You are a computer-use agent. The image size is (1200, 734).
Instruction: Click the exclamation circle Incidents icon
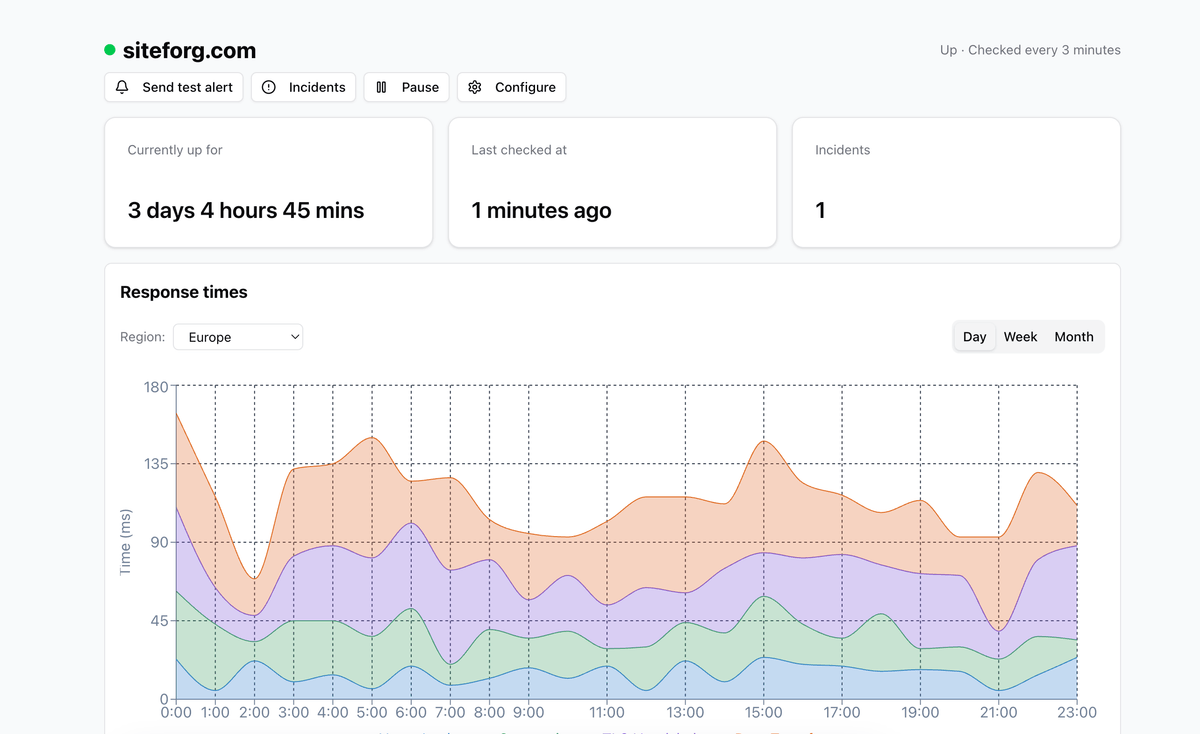tap(269, 87)
